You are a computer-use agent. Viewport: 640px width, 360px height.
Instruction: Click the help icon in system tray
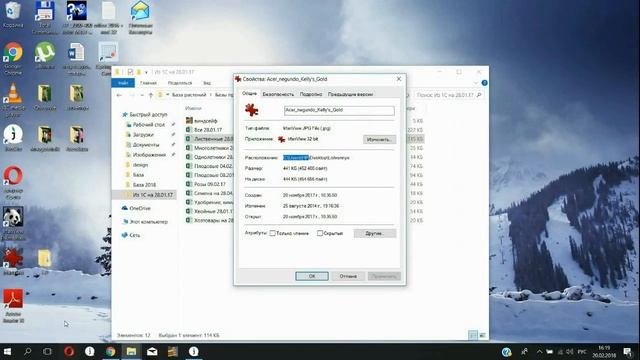[507, 351]
